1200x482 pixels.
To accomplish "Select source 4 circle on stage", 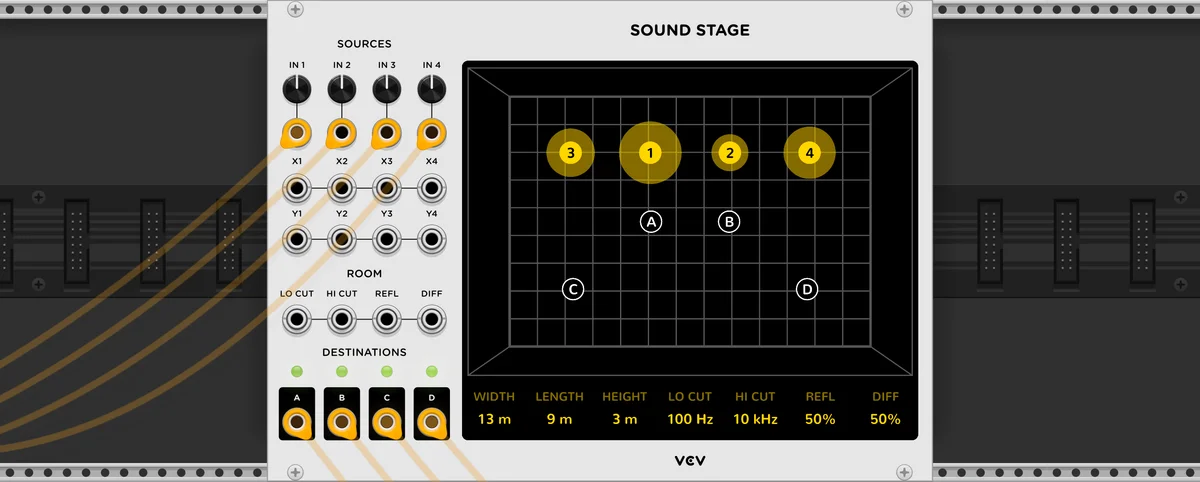I will pos(810,153).
